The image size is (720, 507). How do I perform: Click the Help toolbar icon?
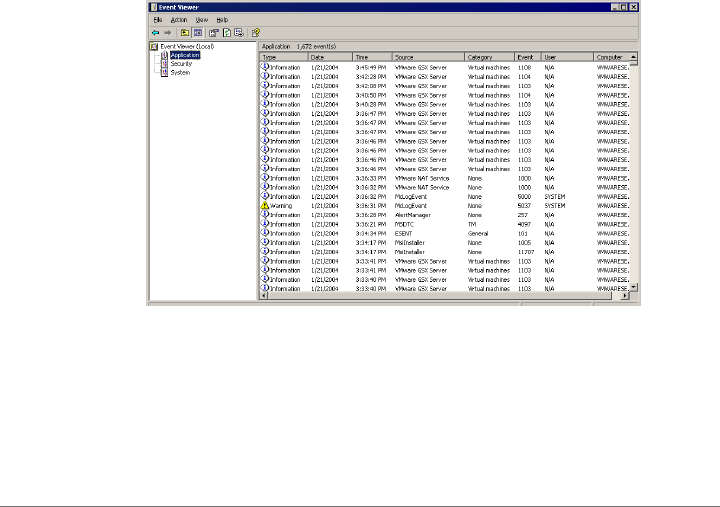[255, 32]
